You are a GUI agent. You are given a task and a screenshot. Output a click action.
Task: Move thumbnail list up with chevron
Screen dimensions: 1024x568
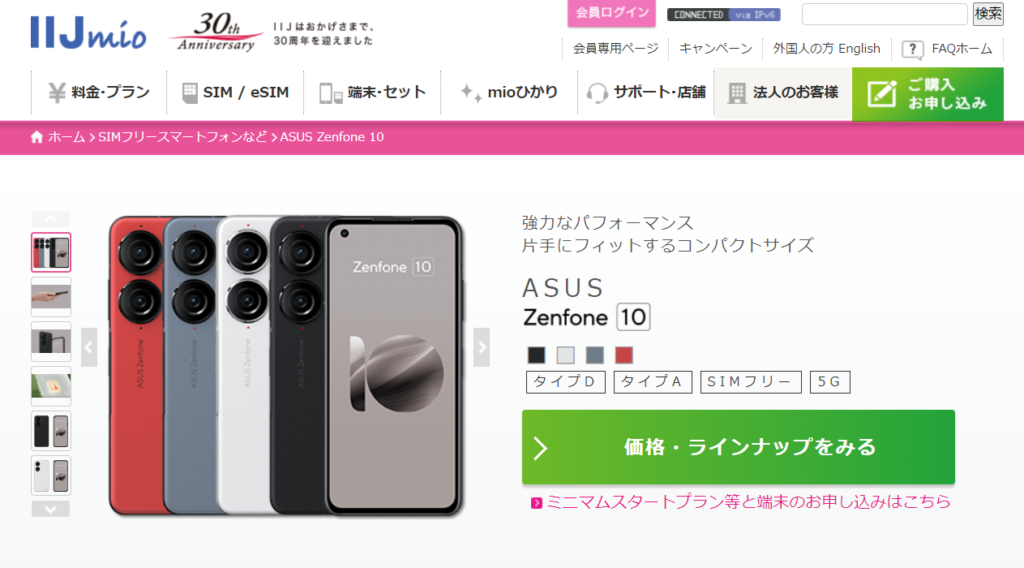(51, 219)
